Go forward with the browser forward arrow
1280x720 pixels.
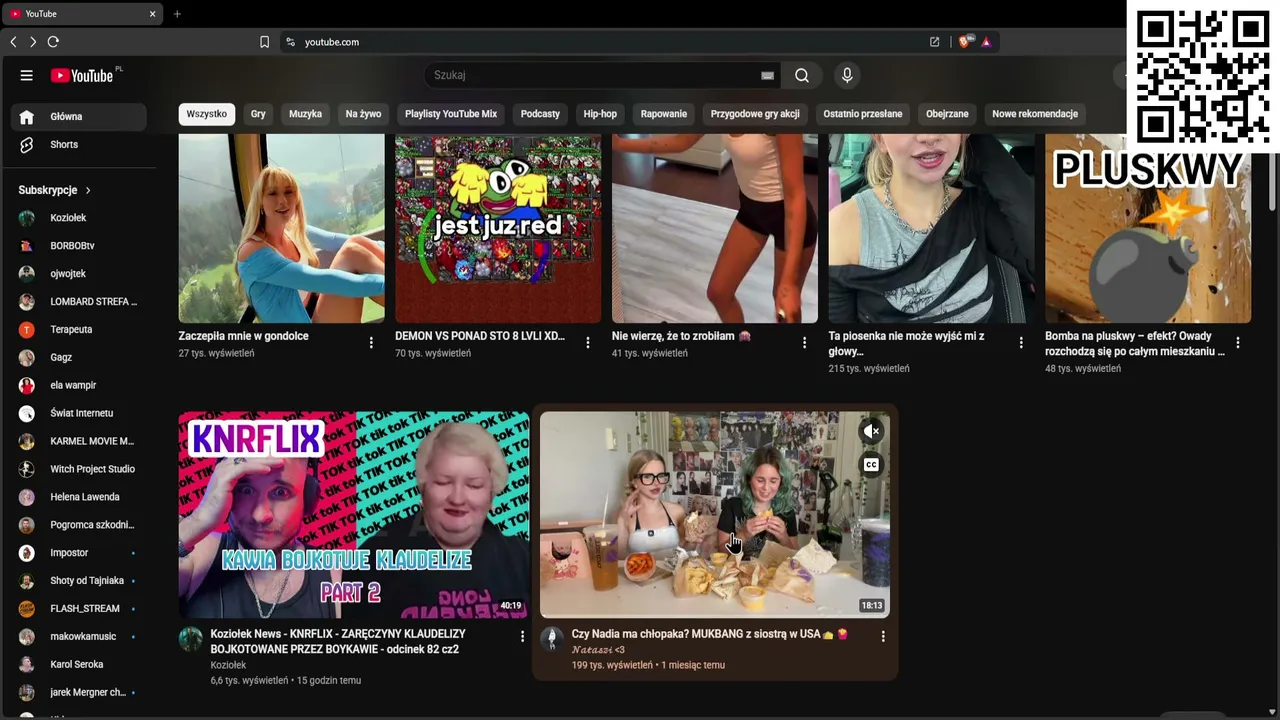pos(33,42)
